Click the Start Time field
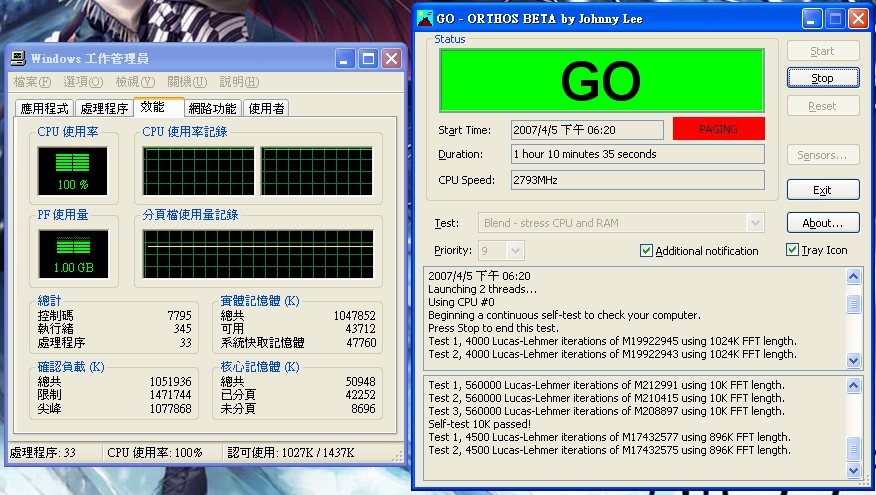 coord(587,130)
